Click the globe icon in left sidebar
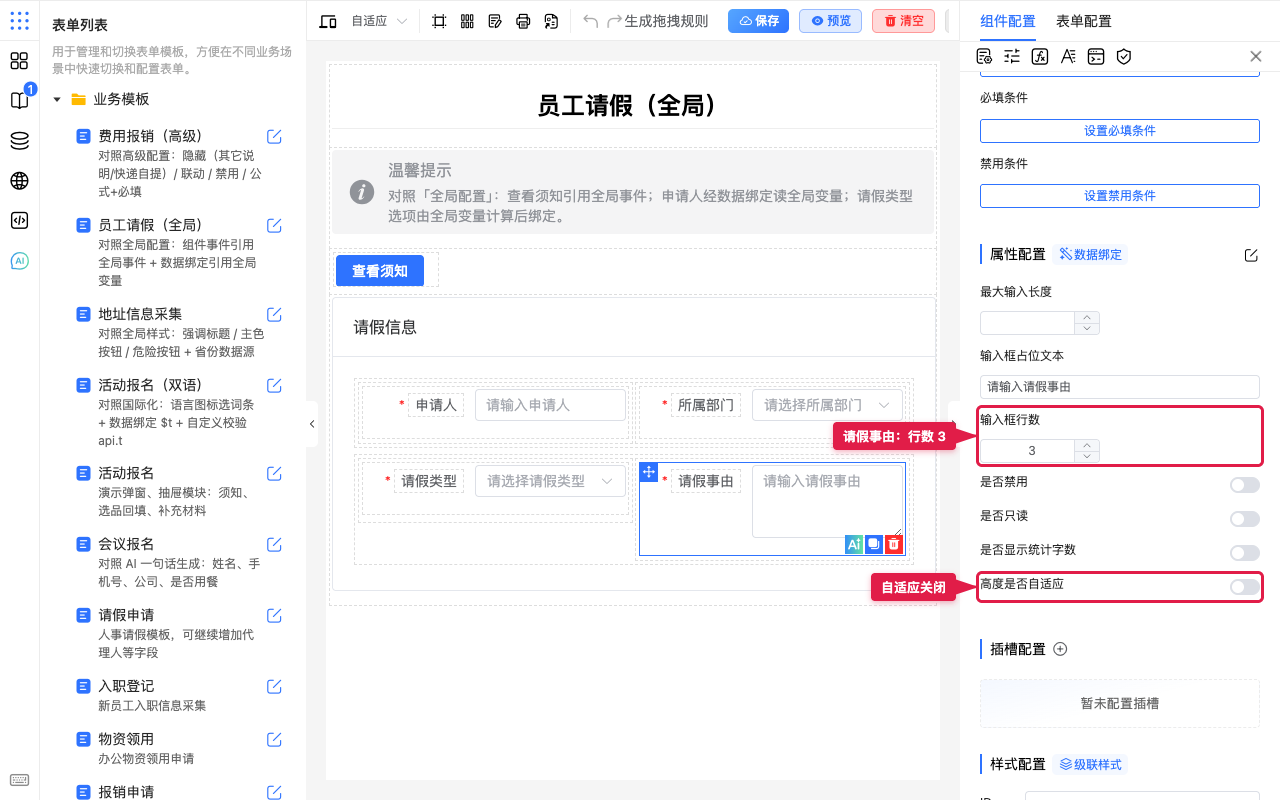 click(19, 181)
